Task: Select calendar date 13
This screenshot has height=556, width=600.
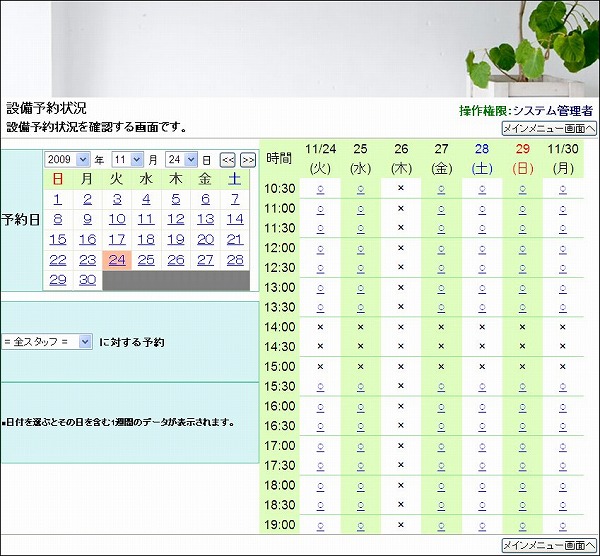Action: (205, 219)
